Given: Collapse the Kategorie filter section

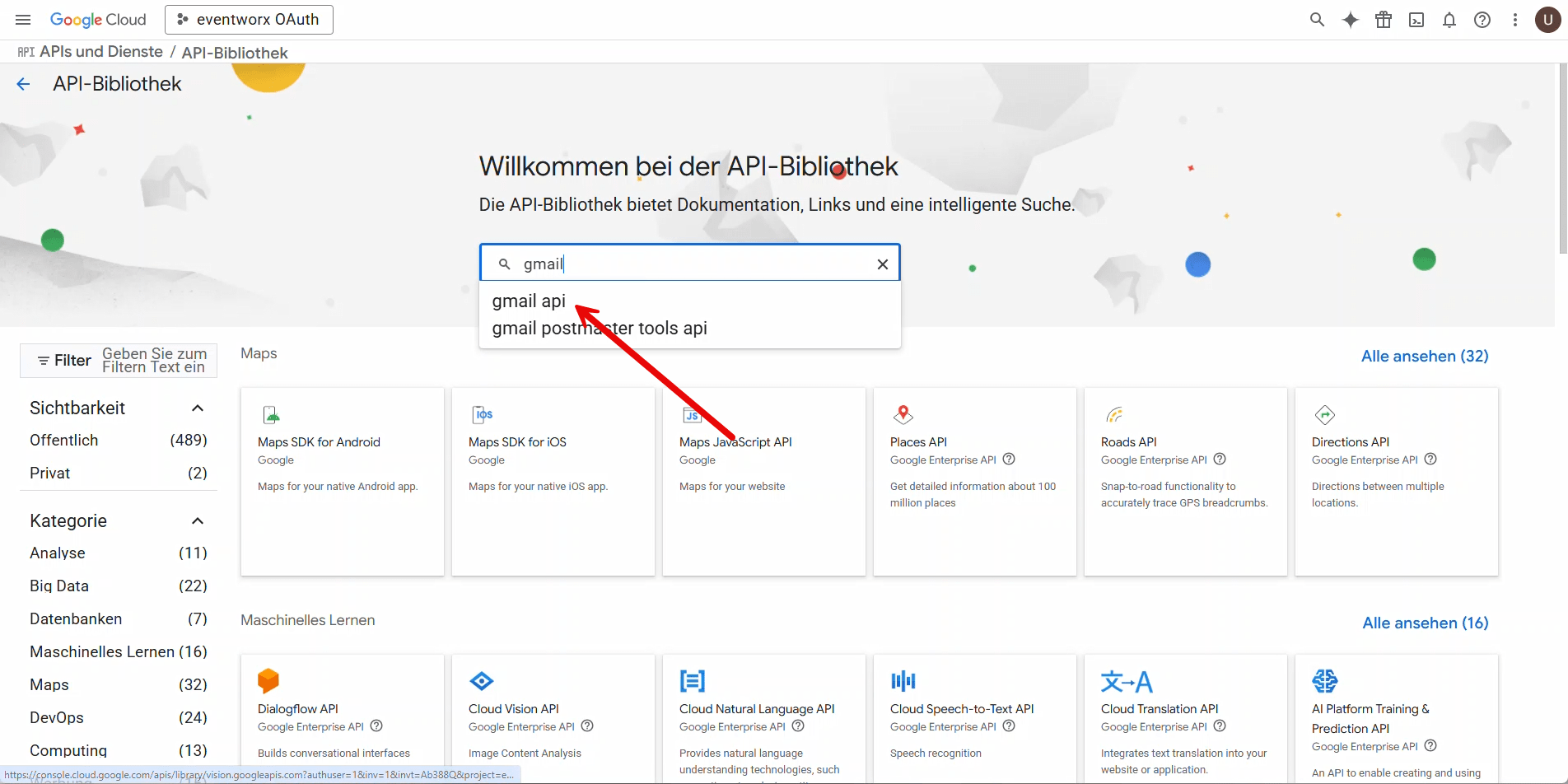Looking at the screenshot, I should 198,521.
